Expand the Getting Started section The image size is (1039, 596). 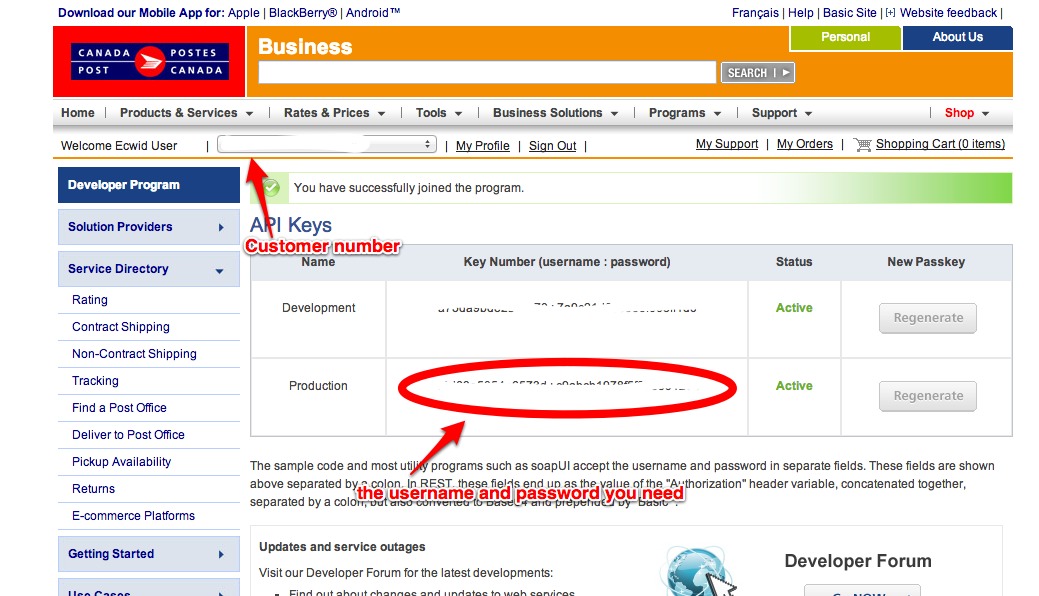tap(149, 554)
